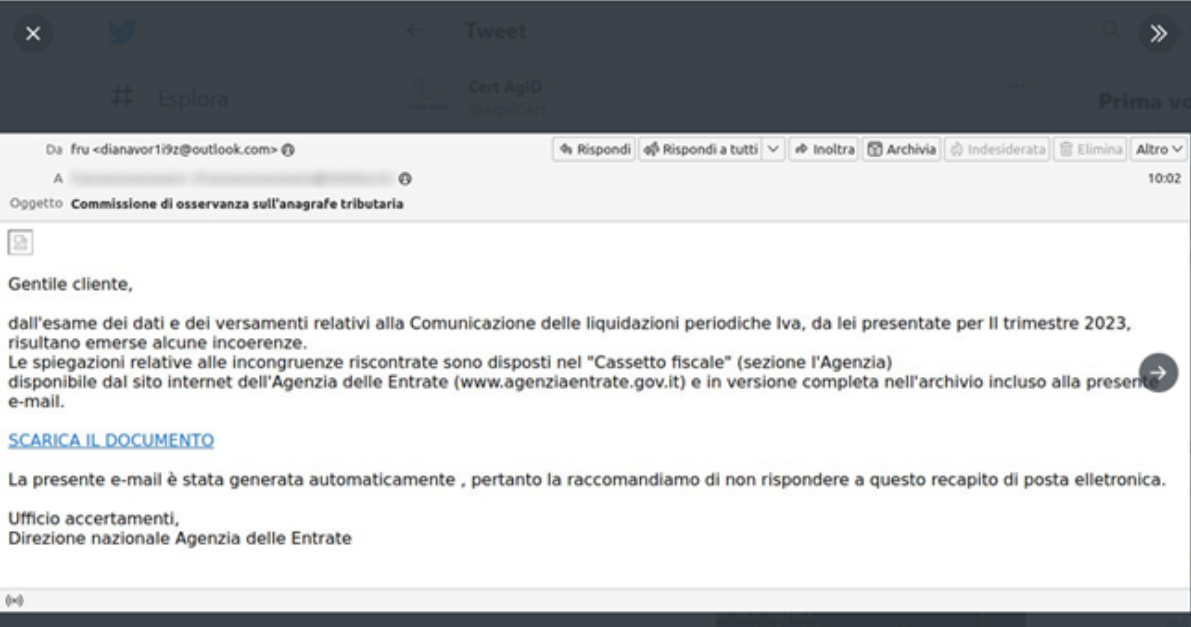This screenshot has width=1191, height=627.
Task: Click the contact icon next to sender address
Action: pos(288,150)
